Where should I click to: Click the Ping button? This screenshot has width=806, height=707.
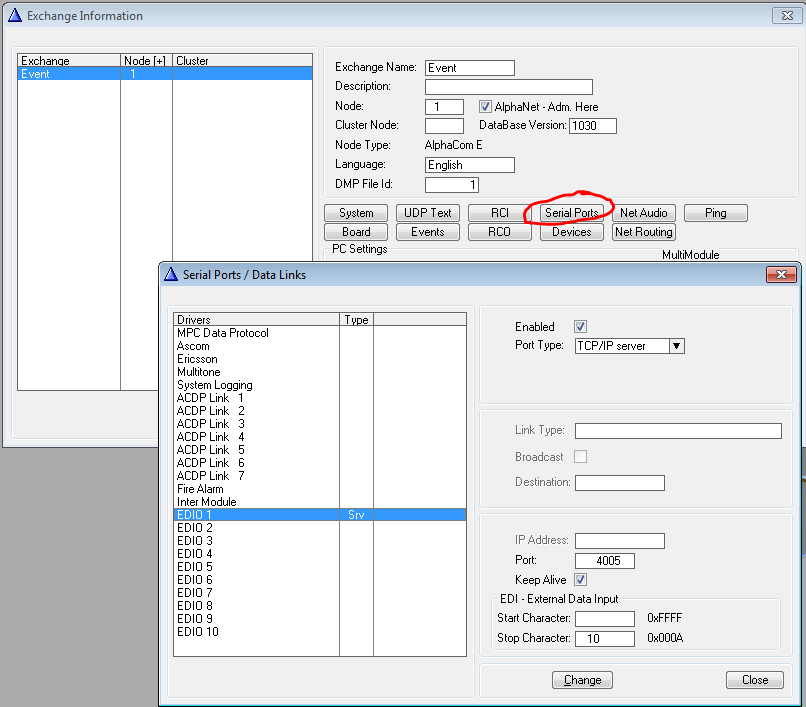715,213
